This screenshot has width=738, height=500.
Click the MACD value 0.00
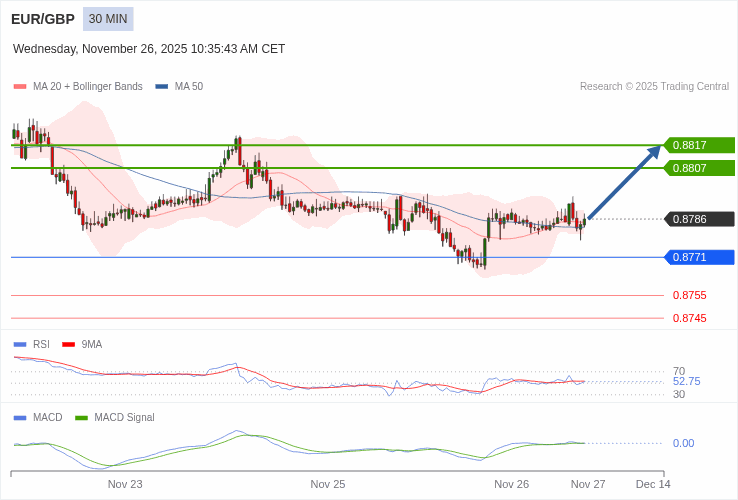pyautogui.click(x=683, y=443)
